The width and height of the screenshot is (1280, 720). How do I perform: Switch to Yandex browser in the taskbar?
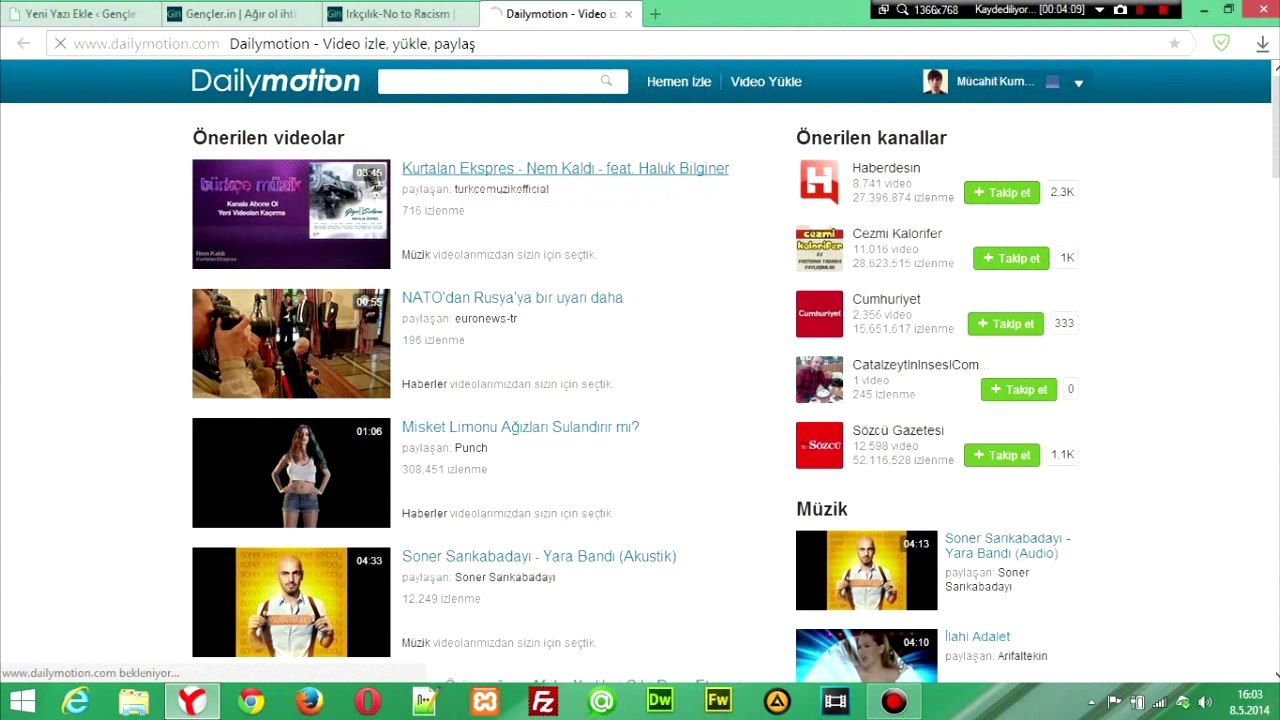[192, 702]
